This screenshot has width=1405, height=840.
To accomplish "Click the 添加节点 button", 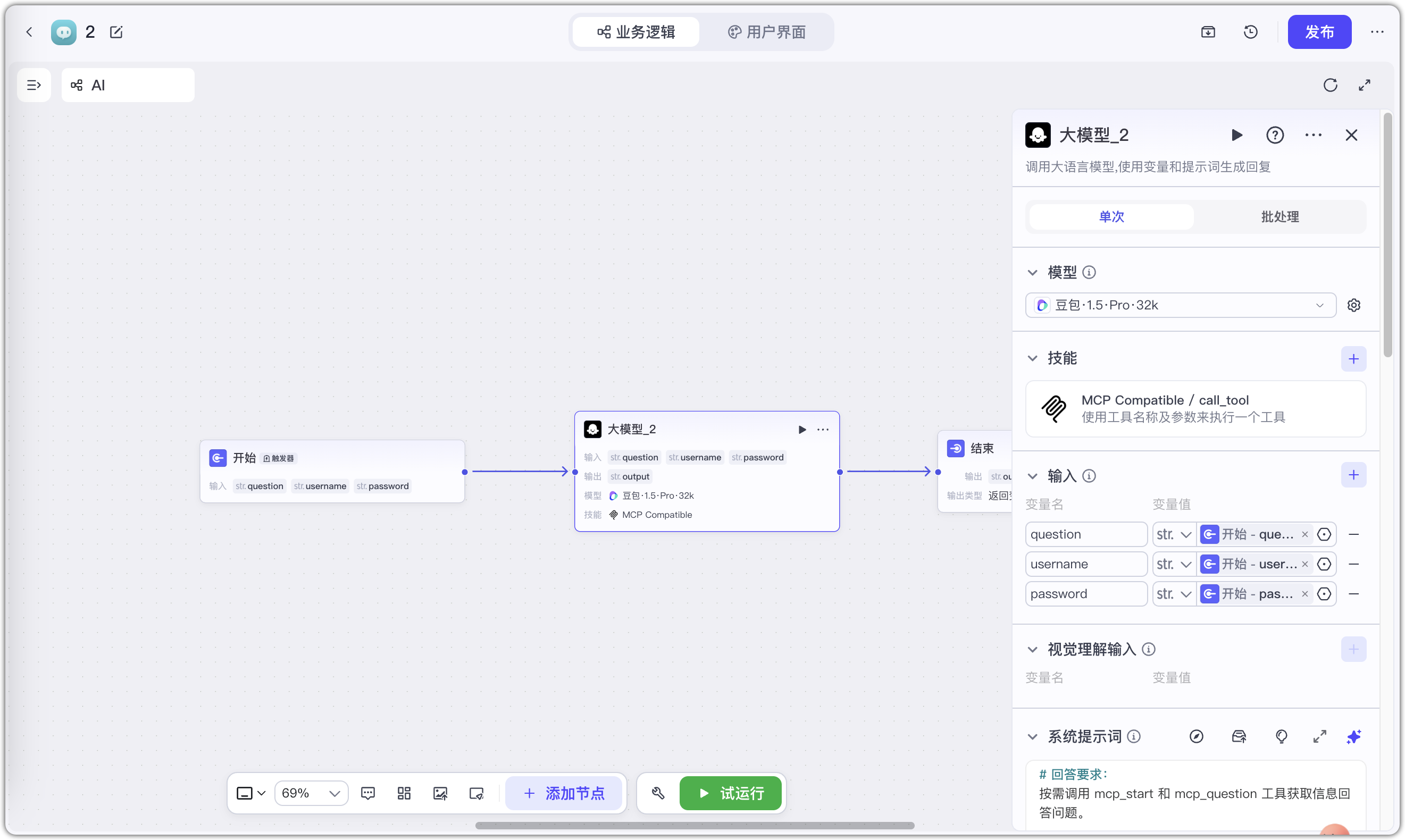I will (564, 793).
